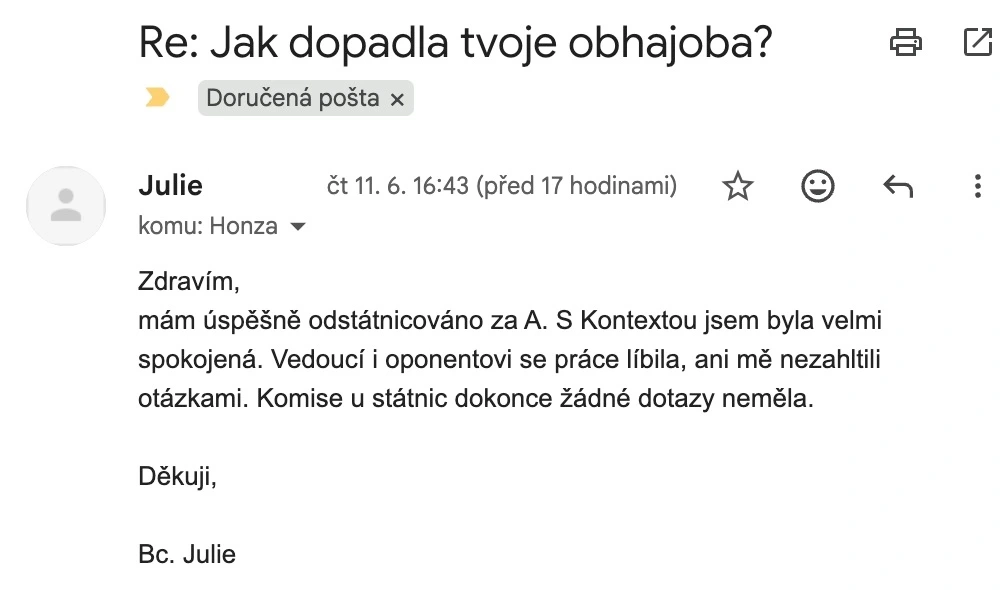Print the email using the printer icon
Screen dimensions: 1008x590
pos(906,42)
